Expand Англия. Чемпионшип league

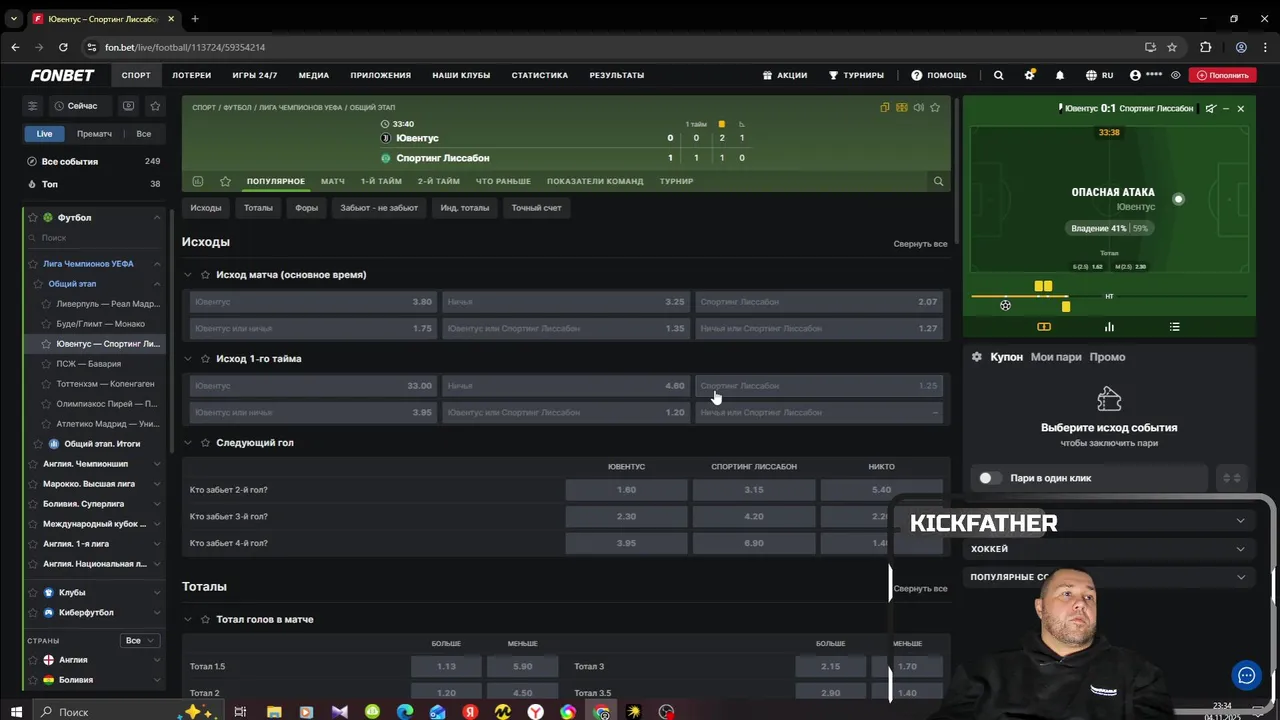[157, 464]
